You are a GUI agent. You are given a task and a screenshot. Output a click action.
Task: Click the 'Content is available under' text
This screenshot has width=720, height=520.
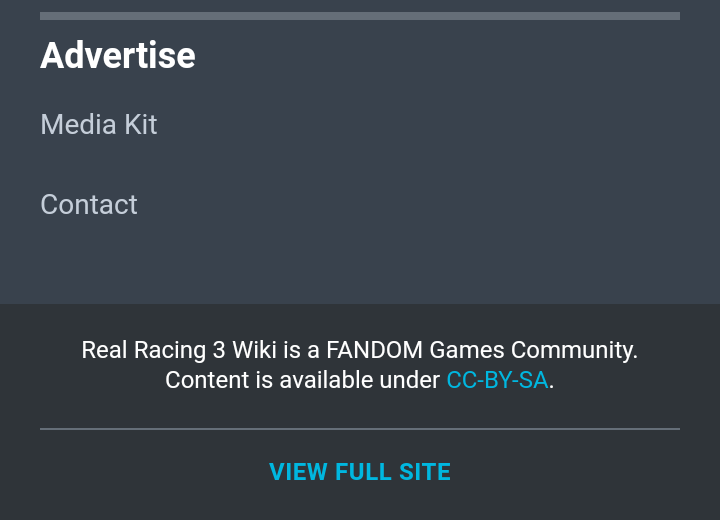[302, 381]
